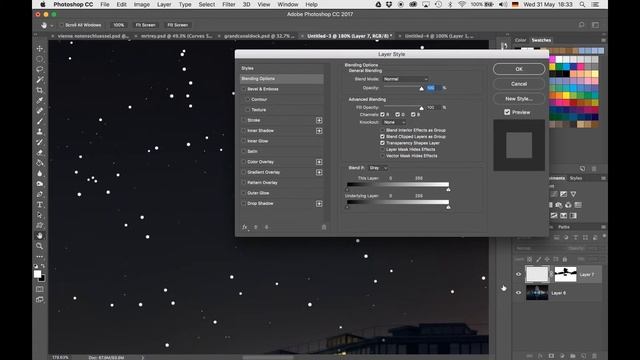
Task: Select the Paint Bucket tool
Action: click(40, 163)
